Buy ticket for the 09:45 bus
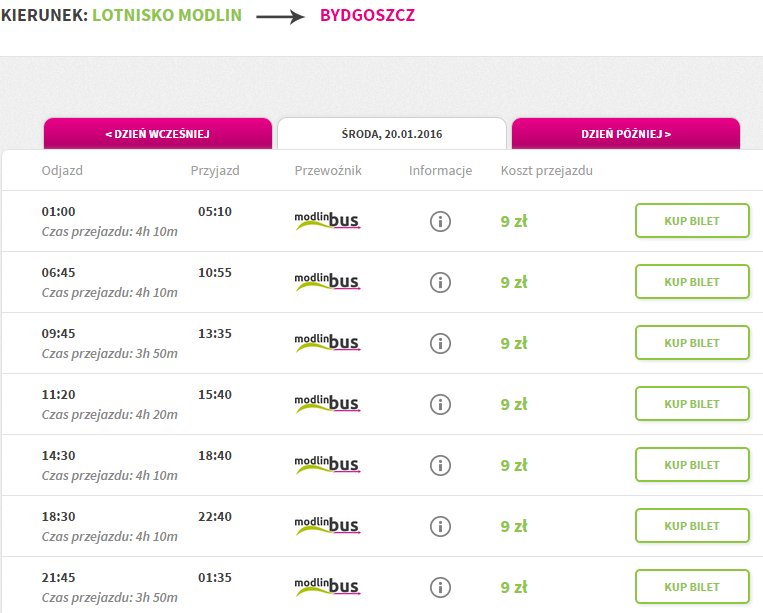763x613 pixels. (692, 343)
